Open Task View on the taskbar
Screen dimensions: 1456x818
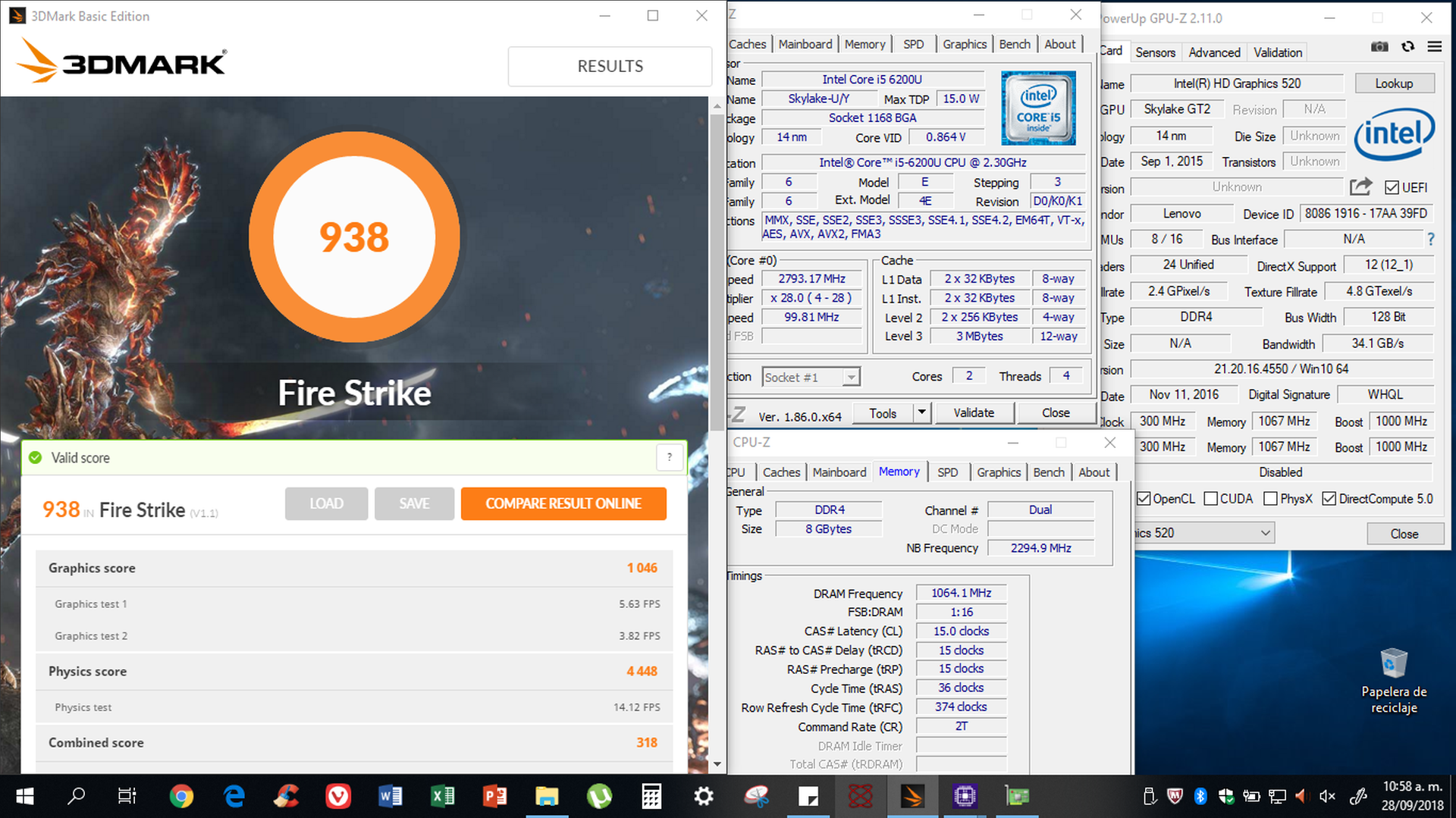click(127, 796)
